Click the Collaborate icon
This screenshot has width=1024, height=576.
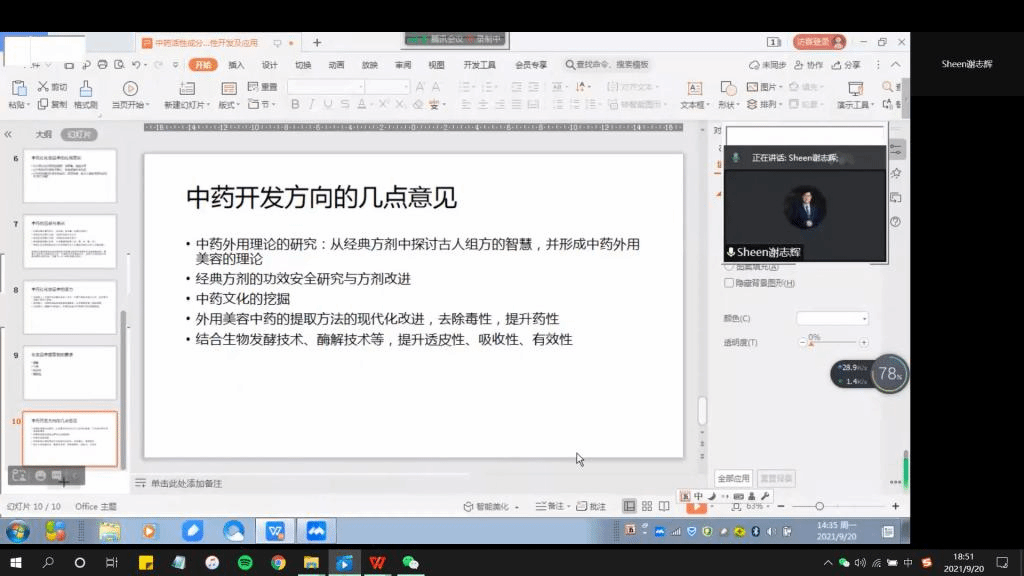[x=799, y=65]
